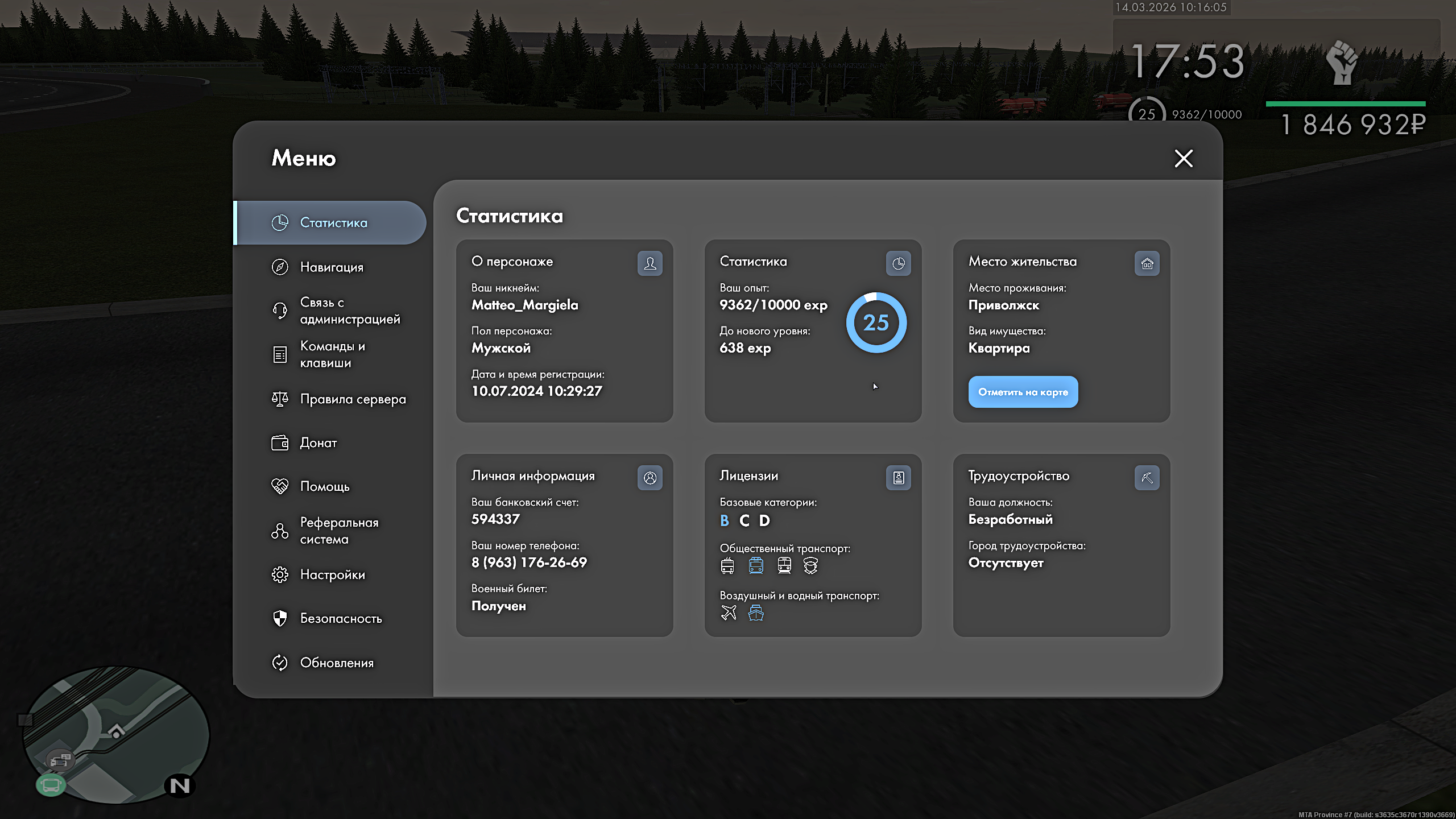This screenshot has width=1456, height=819.
Task: Click the blue trolleybus license icon
Action: pos(755,565)
